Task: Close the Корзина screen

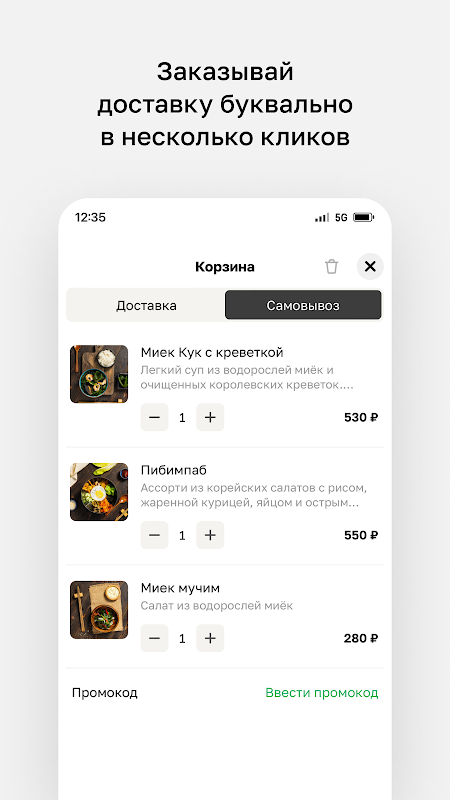Action: click(x=370, y=266)
